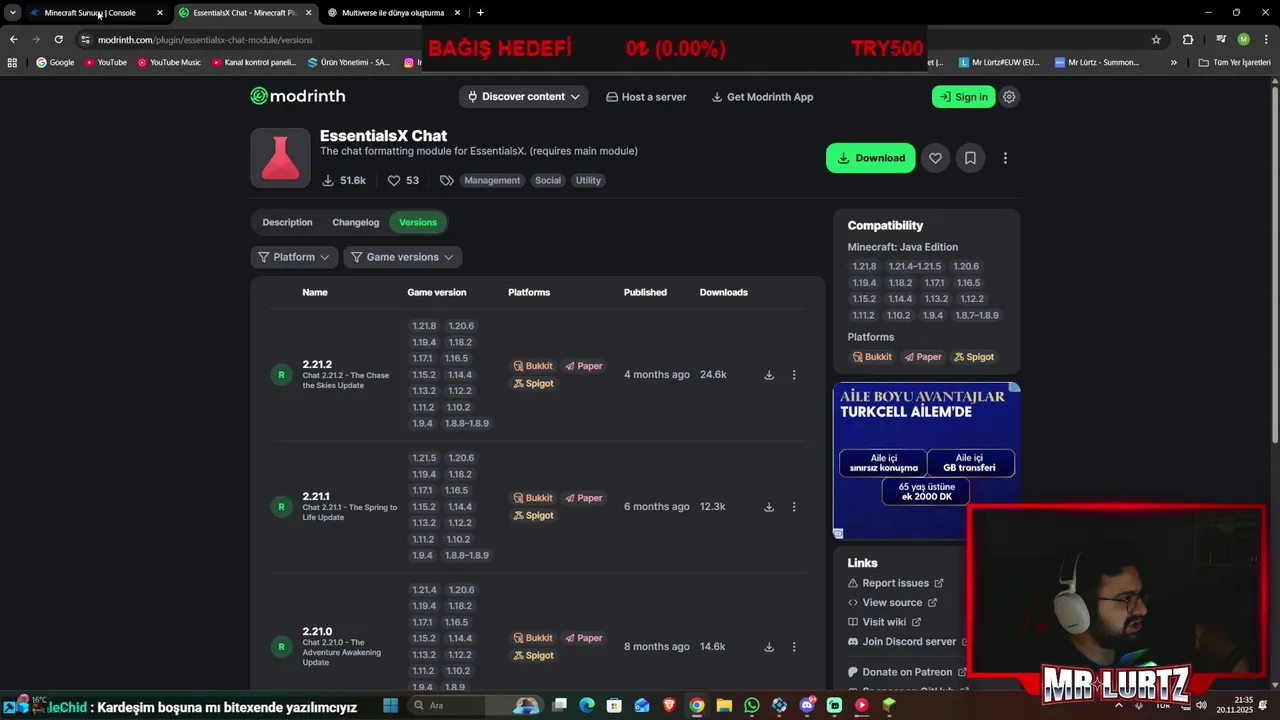Click the release badge of version 2.21.1
Image resolution: width=1280 pixels, height=720 pixels.
pyautogui.click(x=281, y=507)
